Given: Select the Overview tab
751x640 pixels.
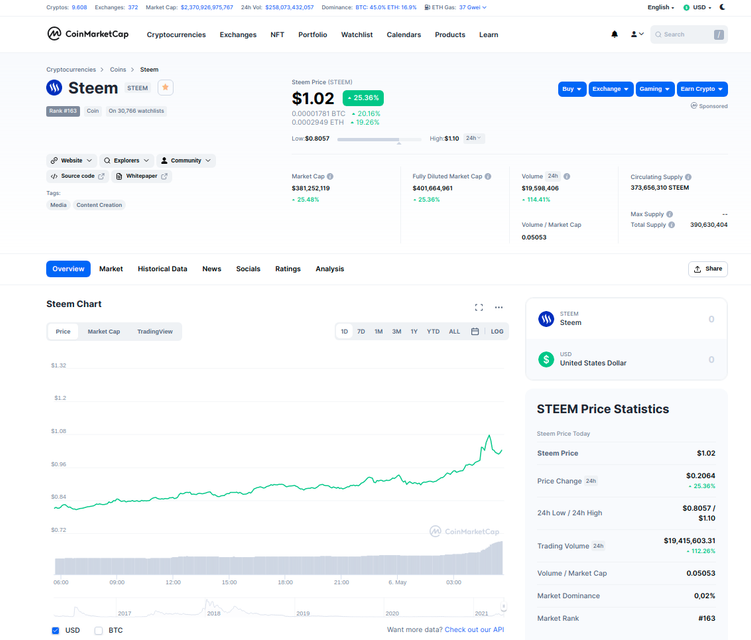Looking at the screenshot, I should 68,269.
